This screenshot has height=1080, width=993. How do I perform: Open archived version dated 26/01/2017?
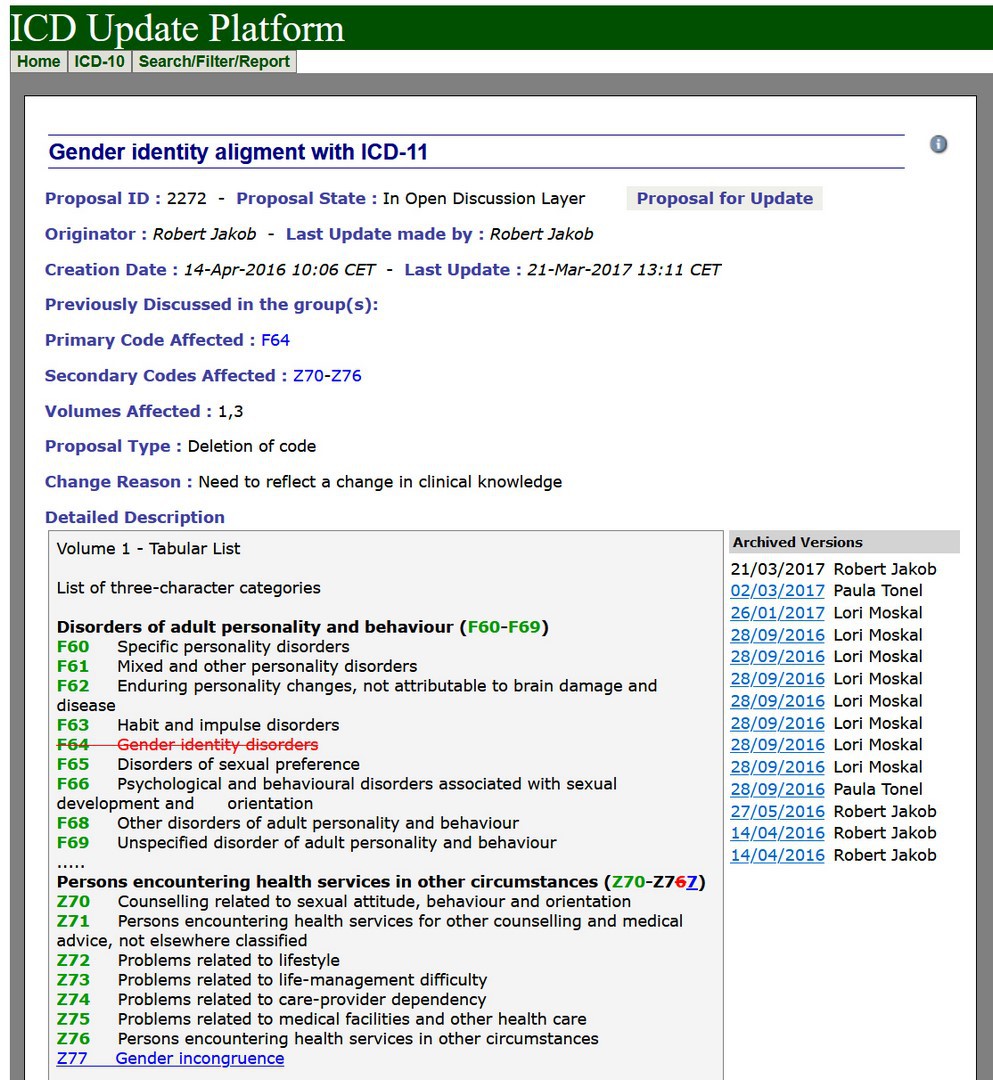(777, 613)
